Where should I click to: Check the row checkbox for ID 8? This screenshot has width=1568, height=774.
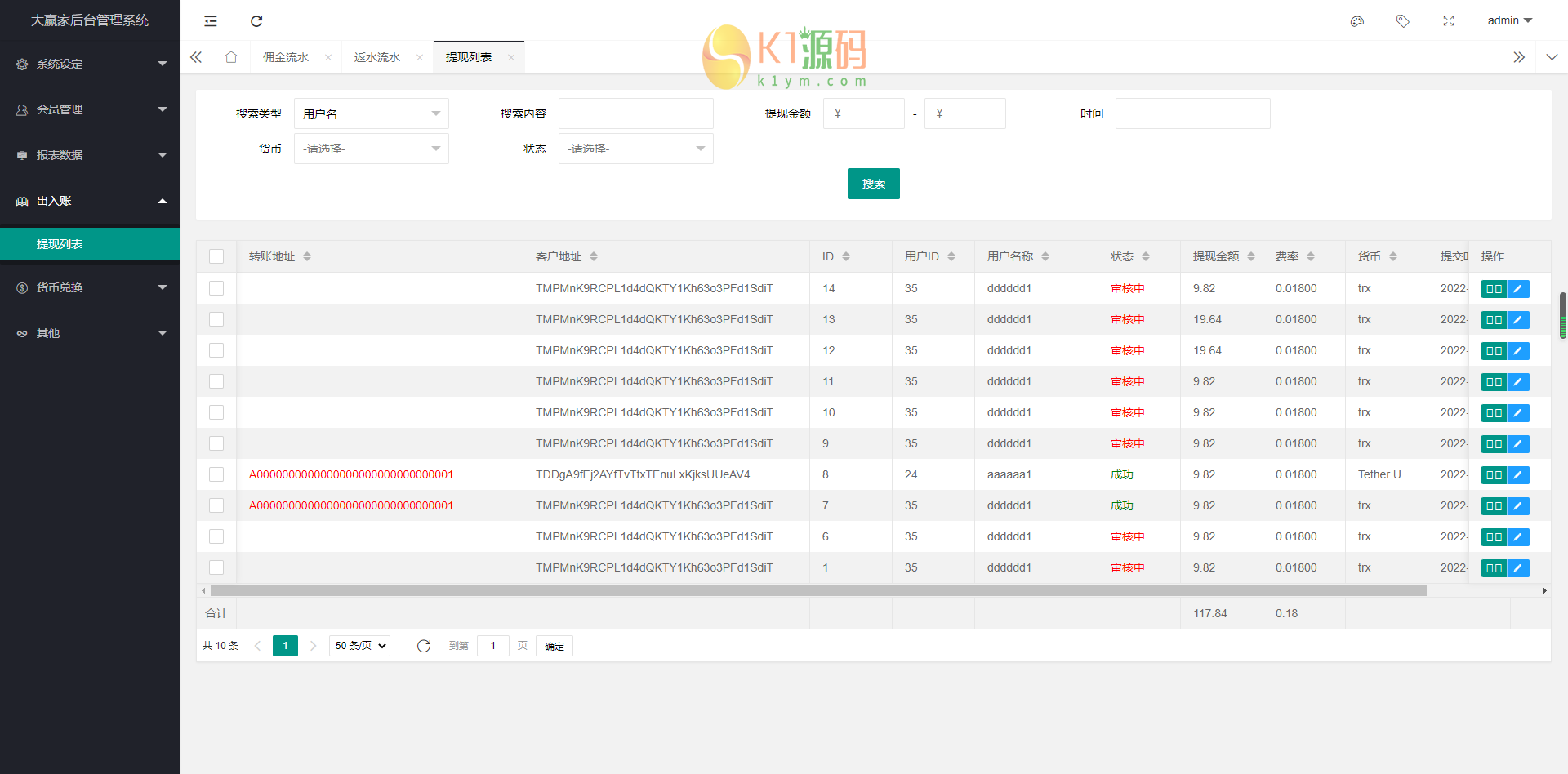(216, 474)
